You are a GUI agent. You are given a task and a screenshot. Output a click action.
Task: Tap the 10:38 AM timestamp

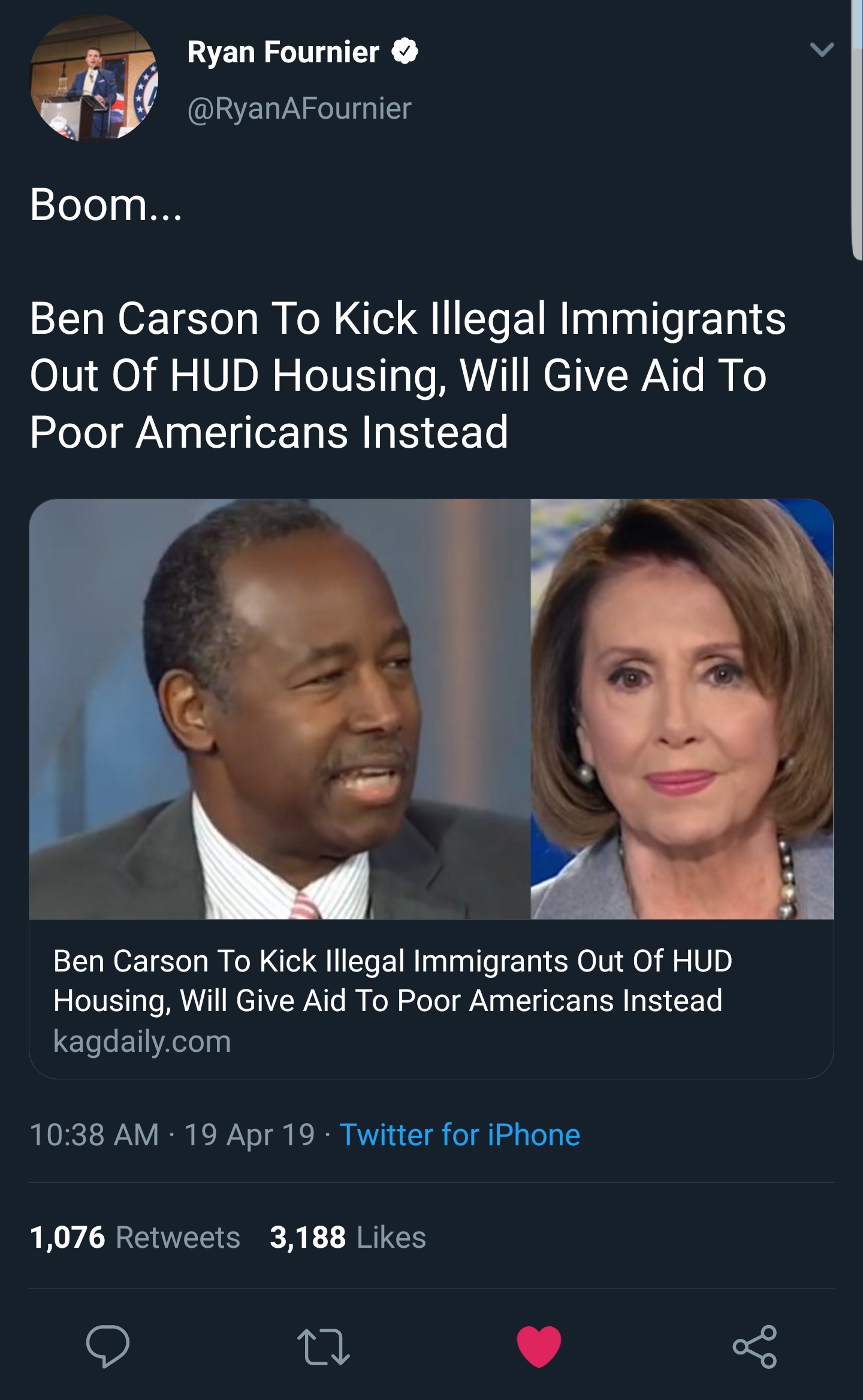[94, 1135]
